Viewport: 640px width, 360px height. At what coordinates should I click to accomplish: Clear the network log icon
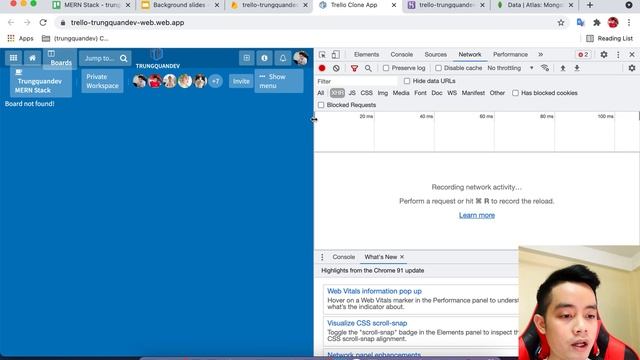[x=336, y=68]
